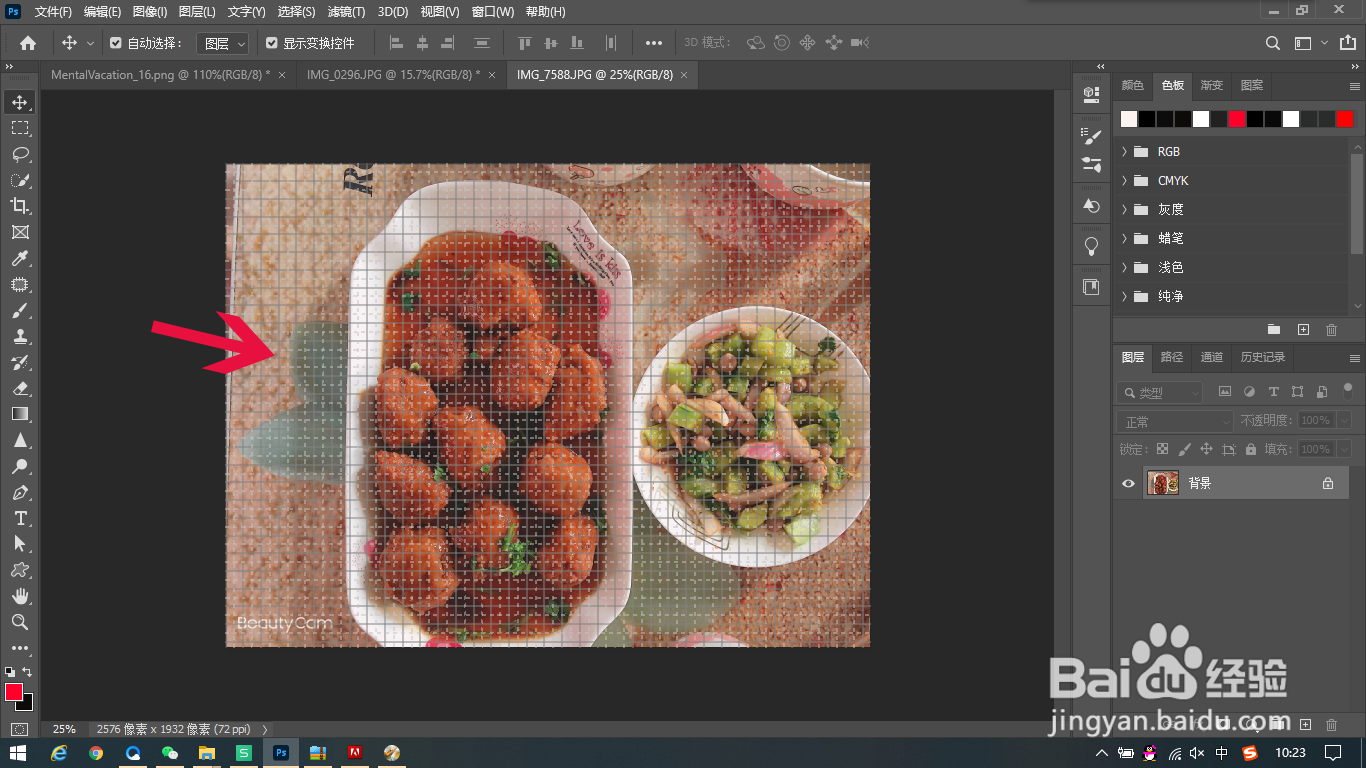The height and width of the screenshot is (768, 1366).
Task: Open the 图层 auto-select dropdown
Action: (221, 43)
